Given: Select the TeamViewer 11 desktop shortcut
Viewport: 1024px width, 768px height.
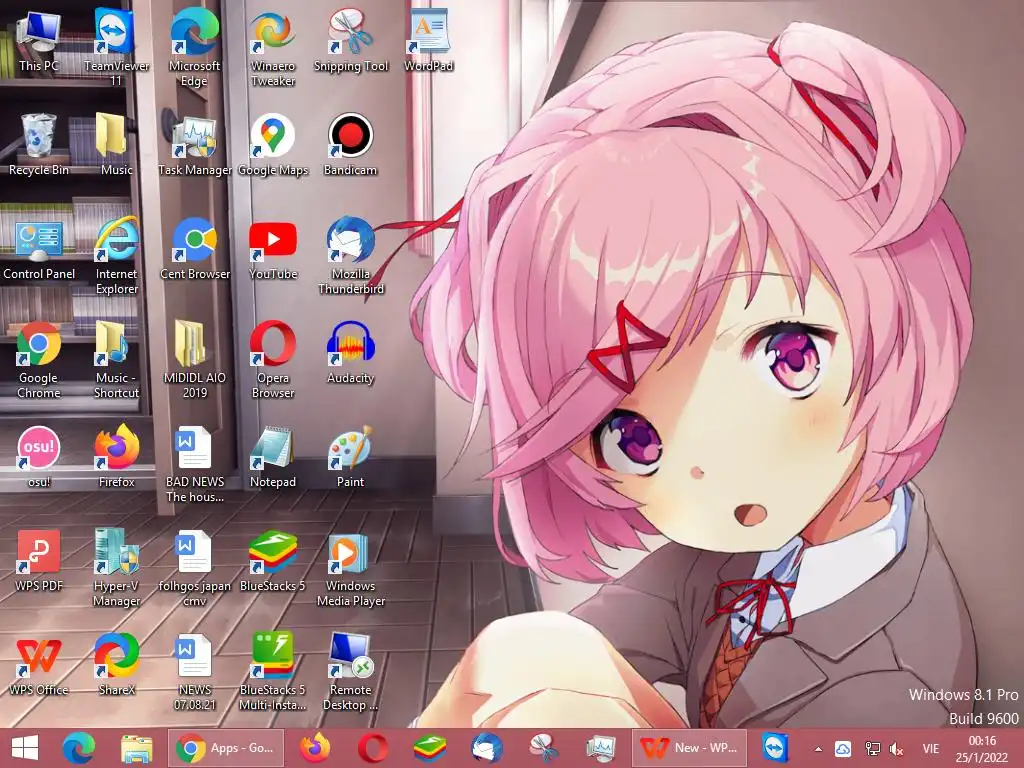Looking at the screenshot, I should coord(116,47).
